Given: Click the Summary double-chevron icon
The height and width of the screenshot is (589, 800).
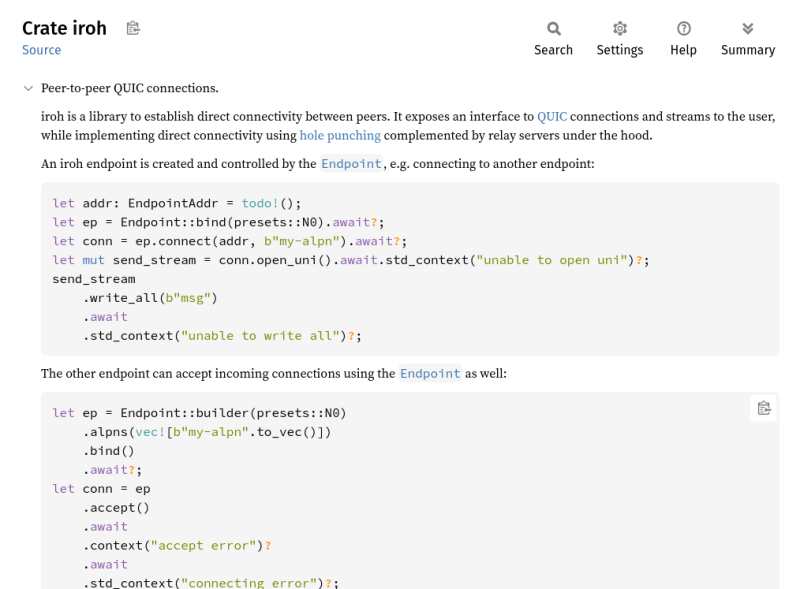Looking at the screenshot, I should pyautogui.click(x=748, y=29).
